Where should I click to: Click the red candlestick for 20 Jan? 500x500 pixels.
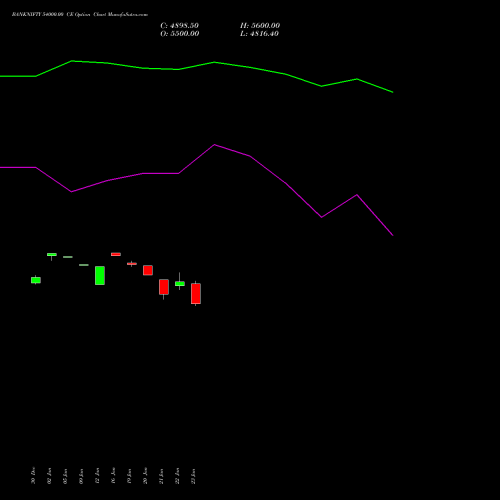click(x=148, y=270)
